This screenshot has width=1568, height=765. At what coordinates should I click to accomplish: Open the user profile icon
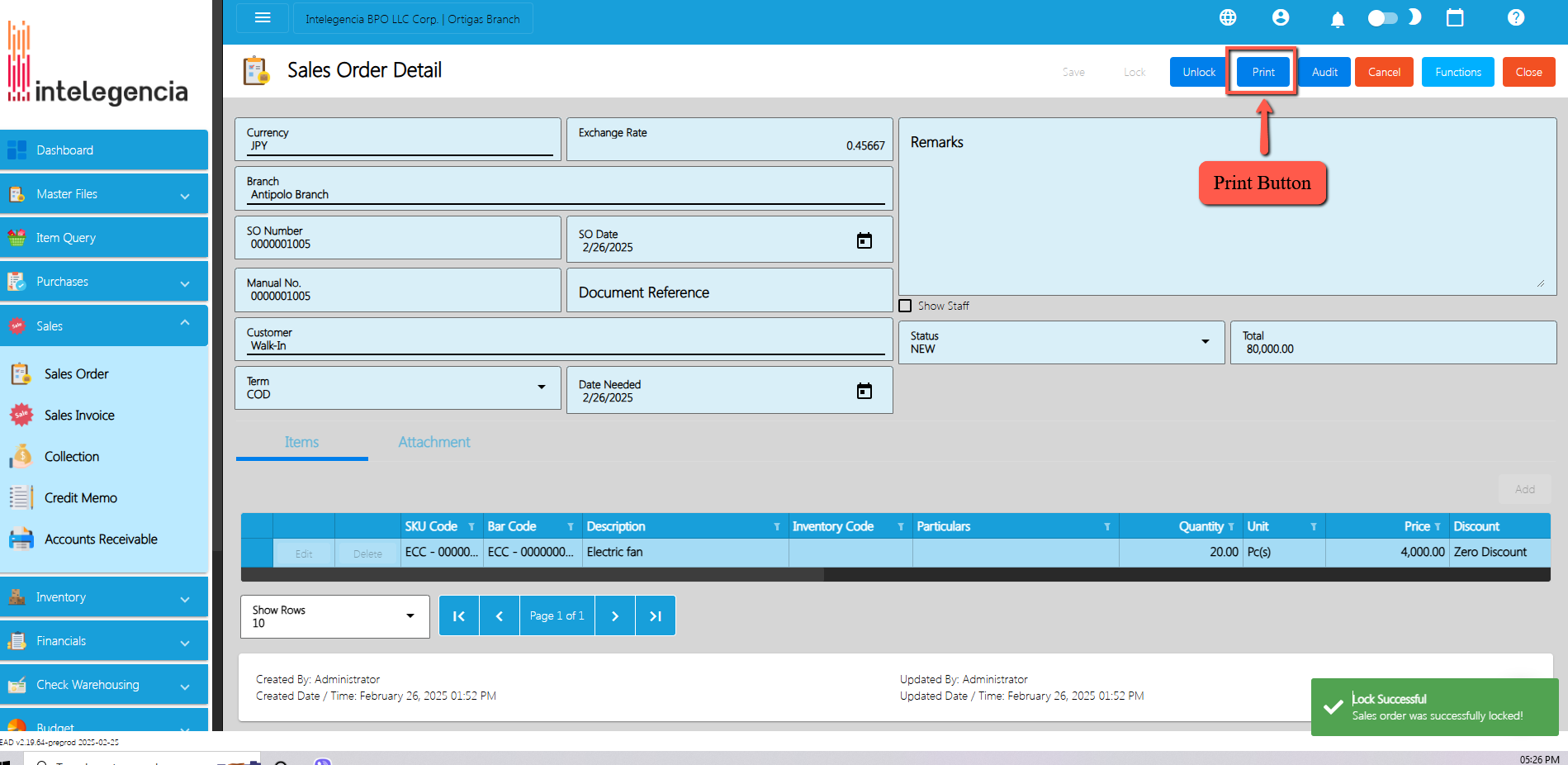(x=1281, y=17)
